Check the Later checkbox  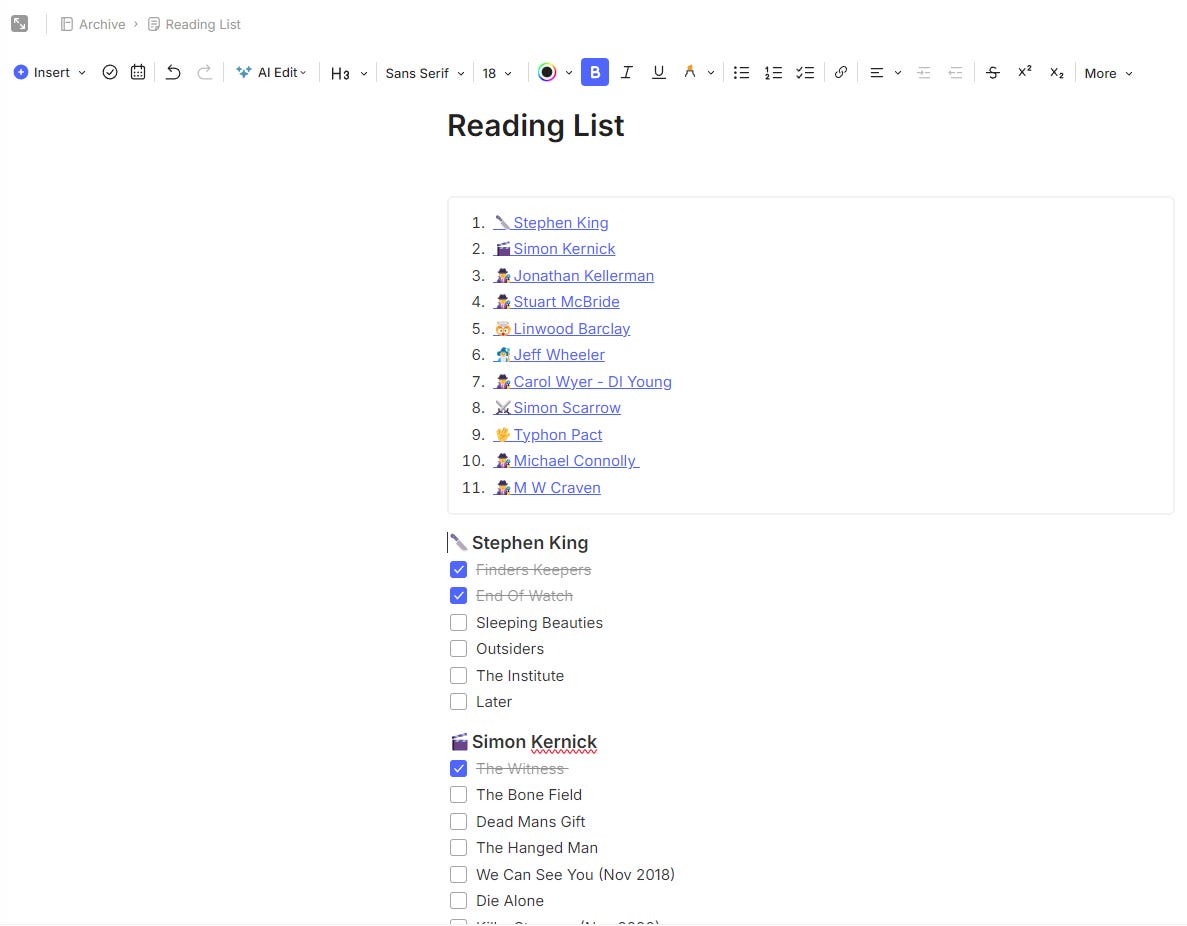[458, 702]
